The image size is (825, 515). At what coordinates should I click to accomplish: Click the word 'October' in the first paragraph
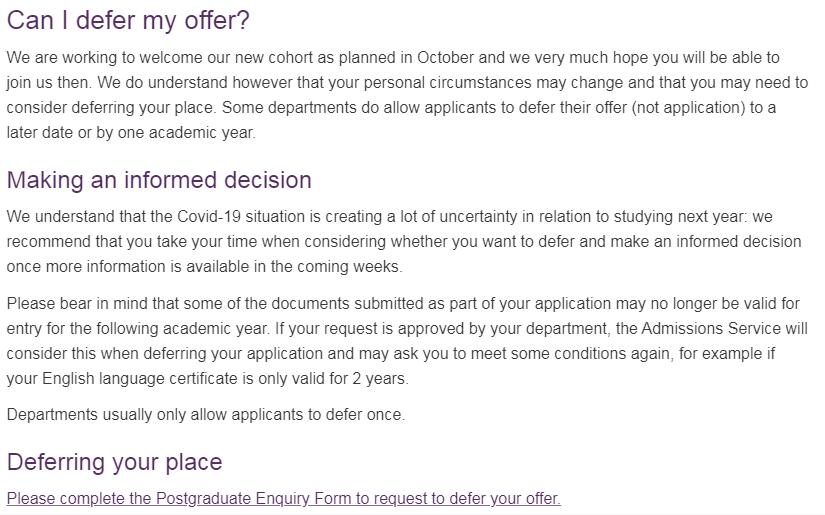446,58
